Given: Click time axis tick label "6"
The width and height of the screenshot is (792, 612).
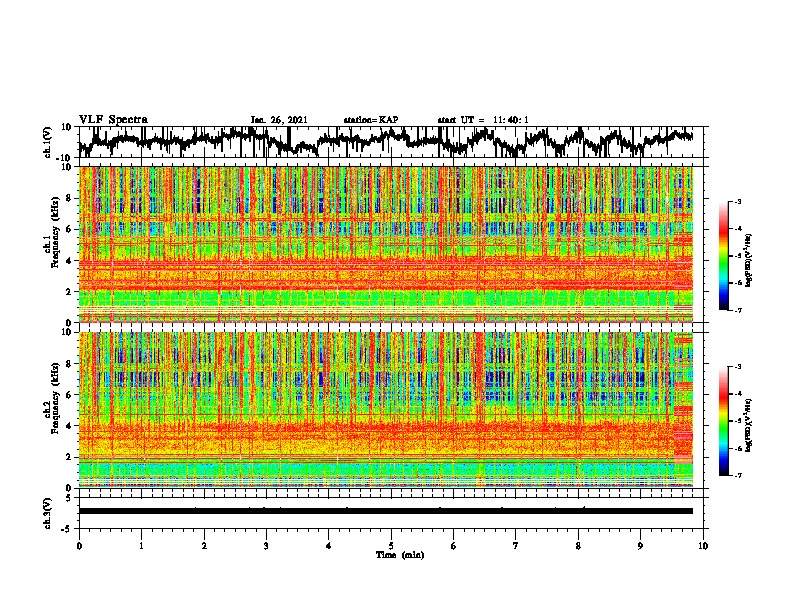Looking at the screenshot, I should [453, 546].
